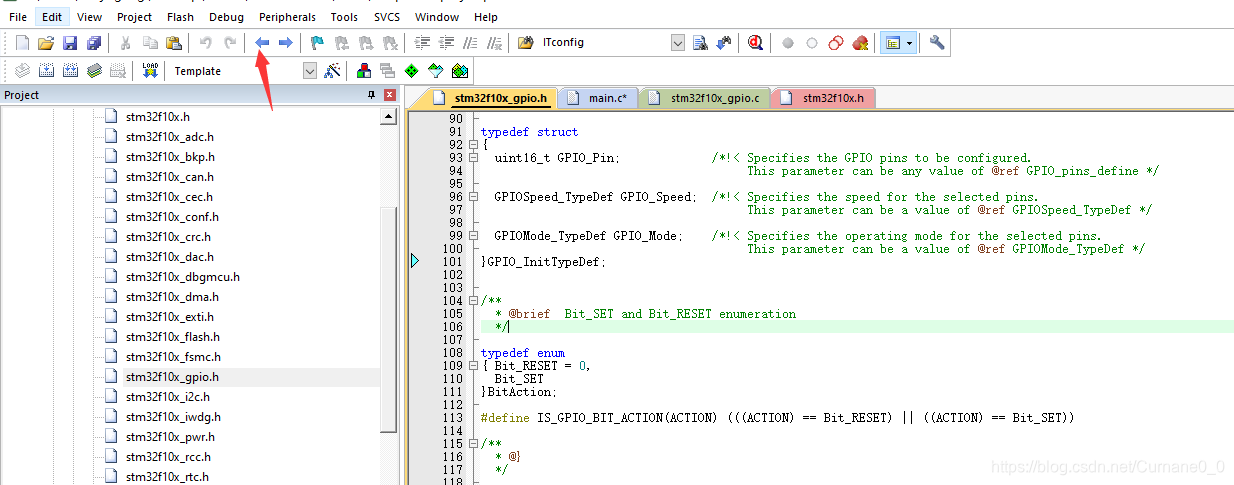
Task: Disable all breakpoints double-circle icon
Action: pyautogui.click(x=836, y=43)
